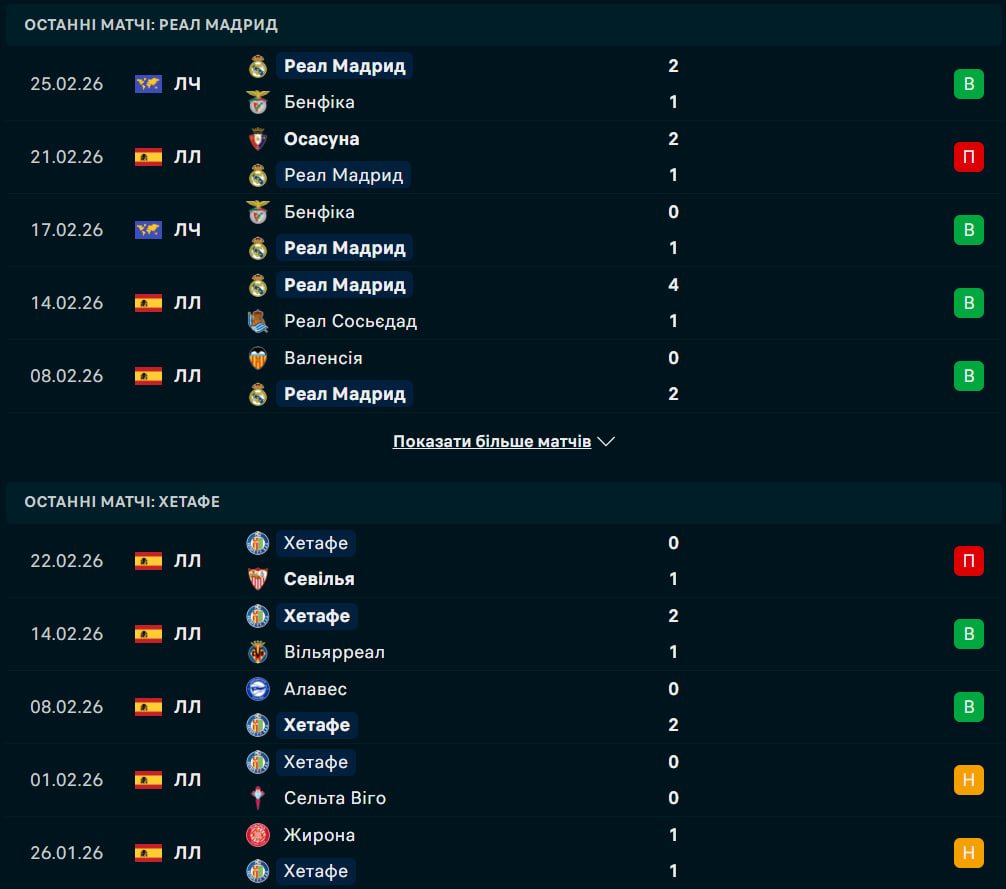Click the Champions League icon on 25.02.26

point(148,84)
